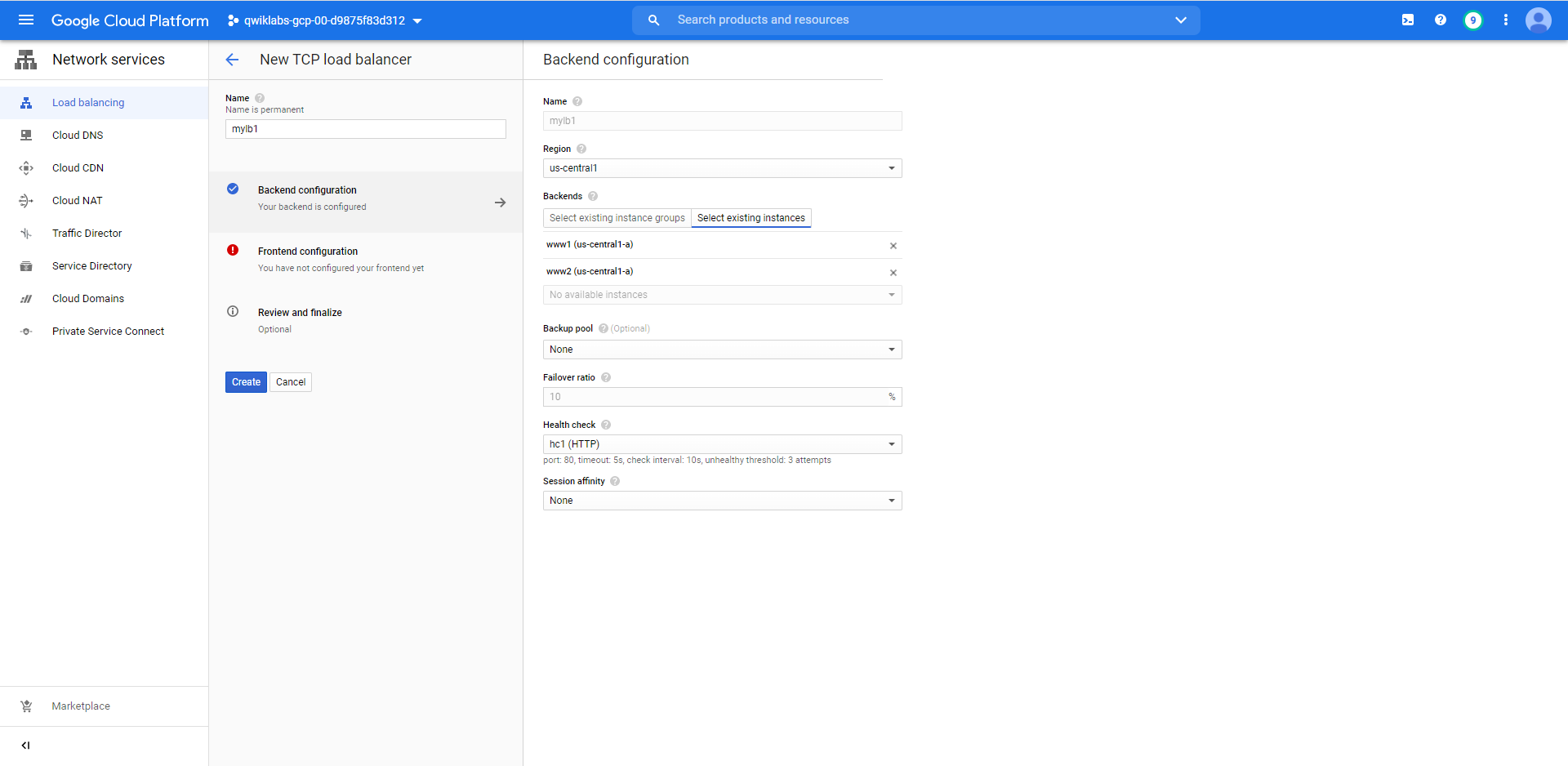Viewport: 1568px width, 766px height.
Task: Open Traffic Director page
Action: click(87, 234)
